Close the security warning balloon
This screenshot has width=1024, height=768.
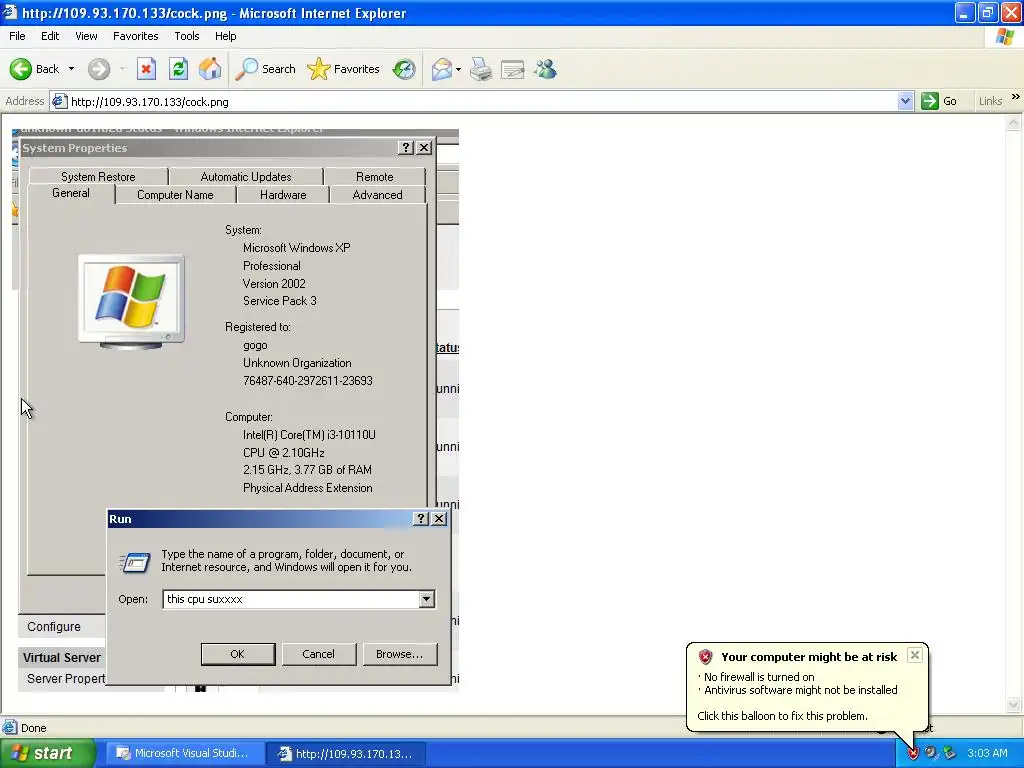pos(914,655)
